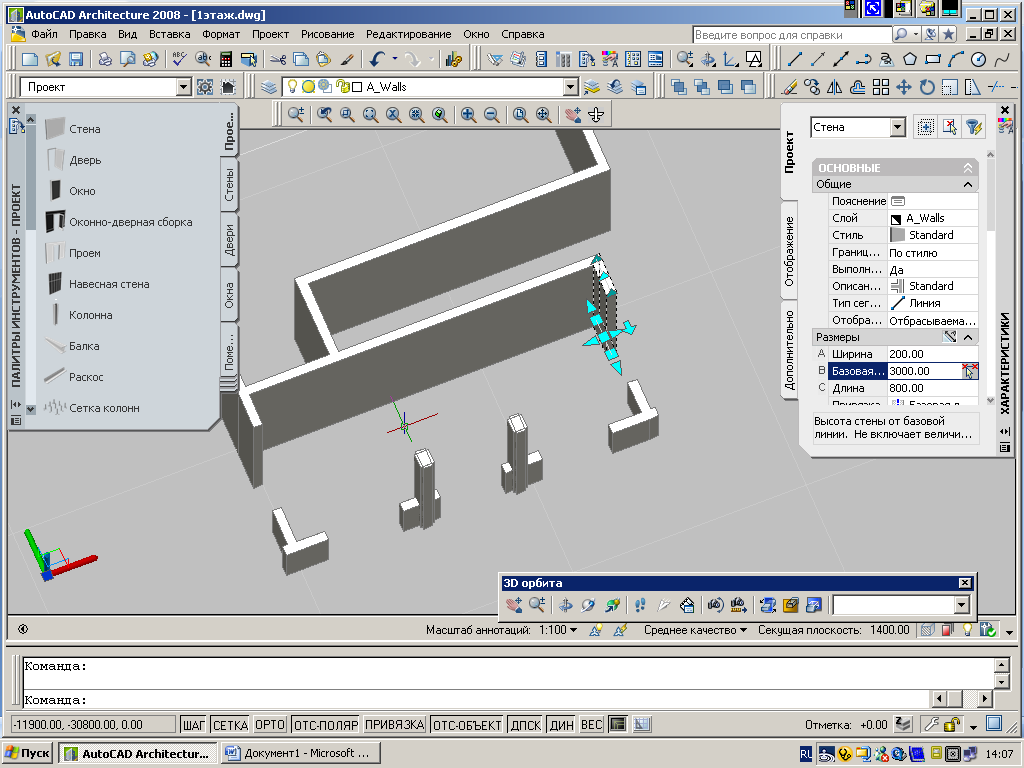The height and width of the screenshot is (768, 1024).
Task: Toggle СЕТКА grid display
Action: (x=230, y=725)
